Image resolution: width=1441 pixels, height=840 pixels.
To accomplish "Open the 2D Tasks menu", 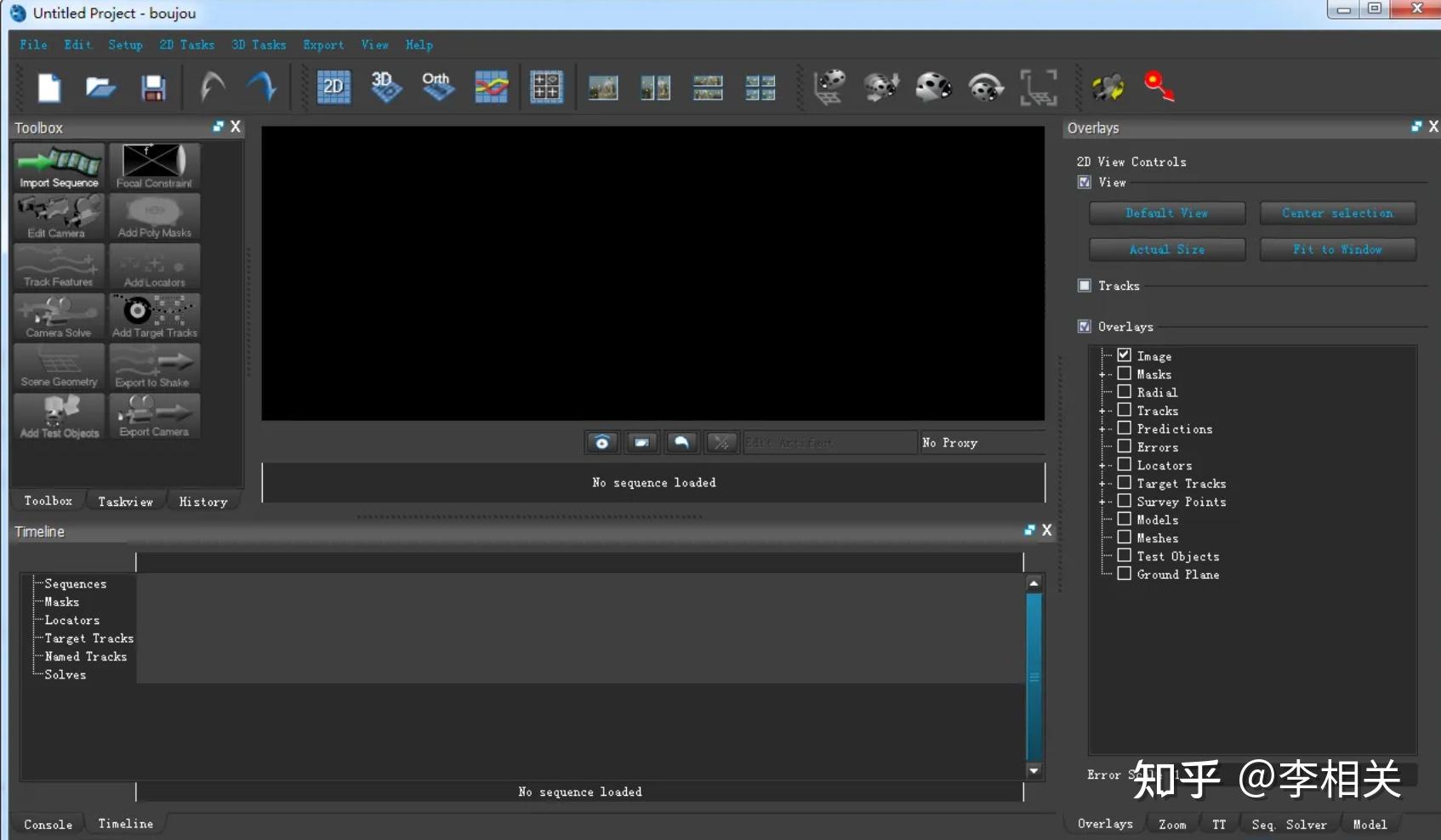I will coord(186,45).
